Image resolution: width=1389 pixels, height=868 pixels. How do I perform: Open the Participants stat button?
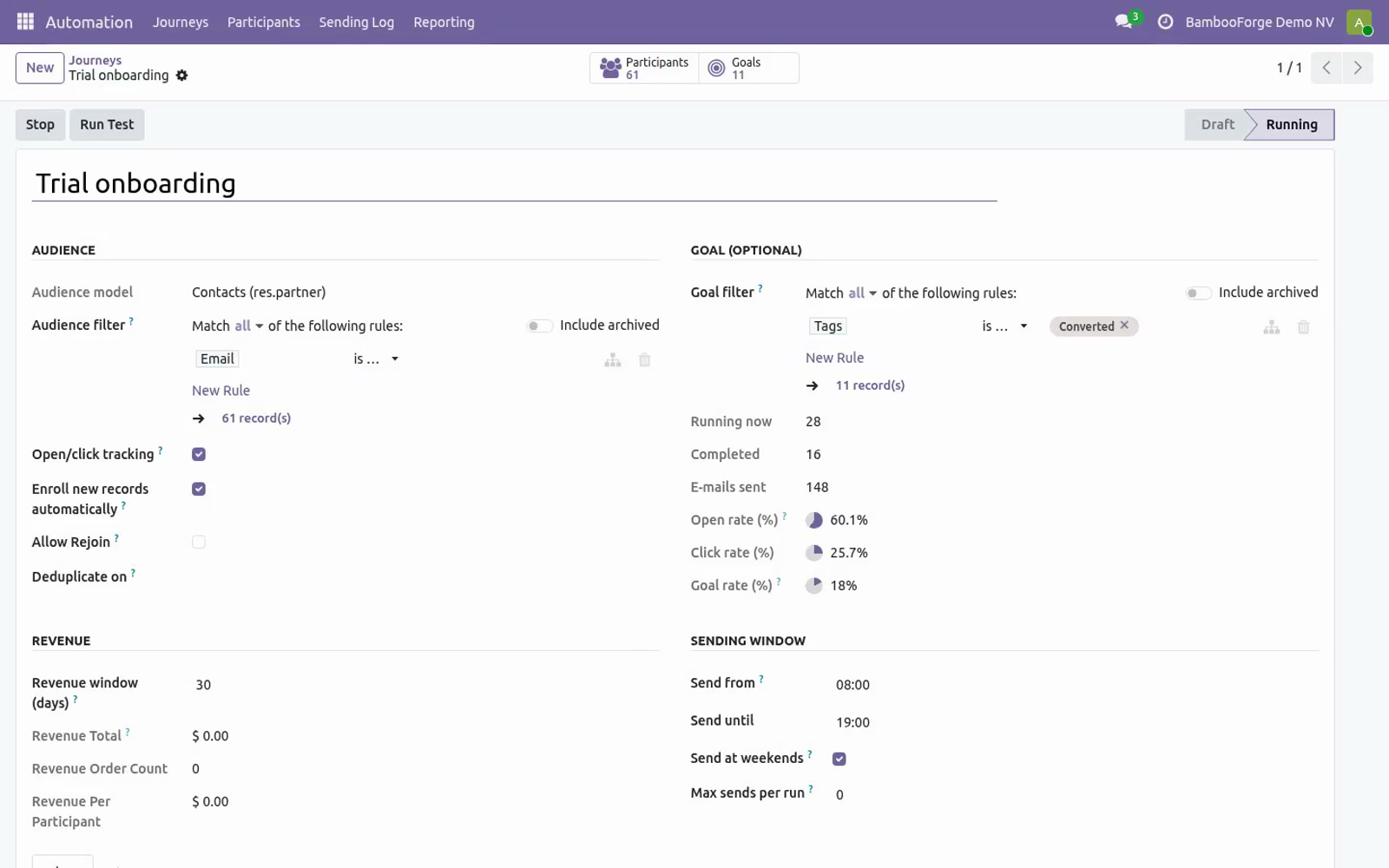[x=644, y=68]
